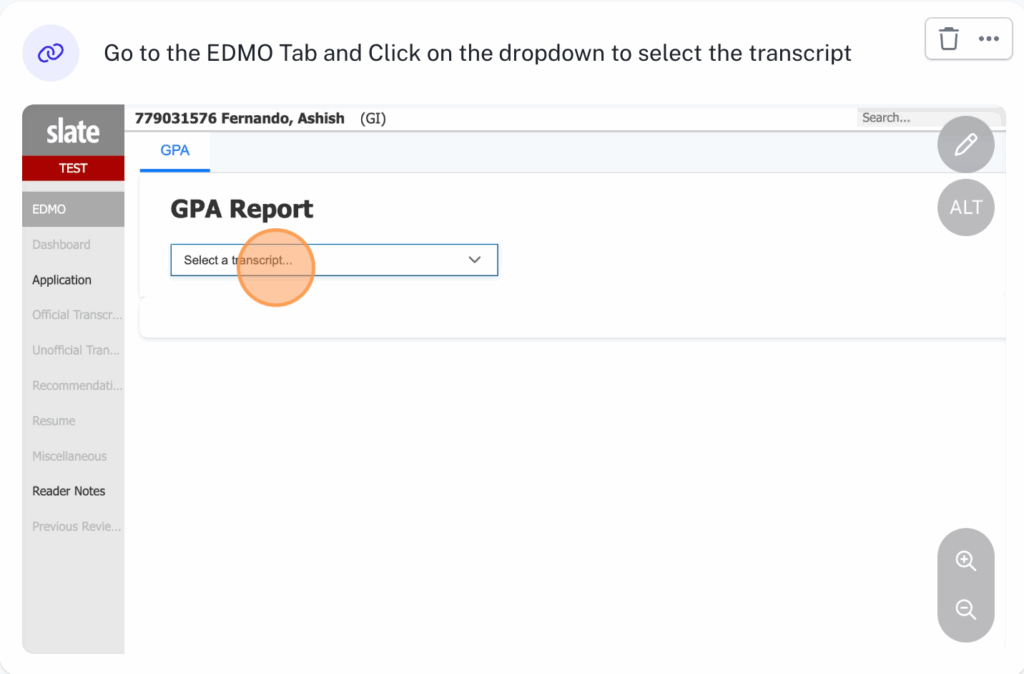Click the zoom in magnifier icon
1024x674 pixels.
coord(965,561)
